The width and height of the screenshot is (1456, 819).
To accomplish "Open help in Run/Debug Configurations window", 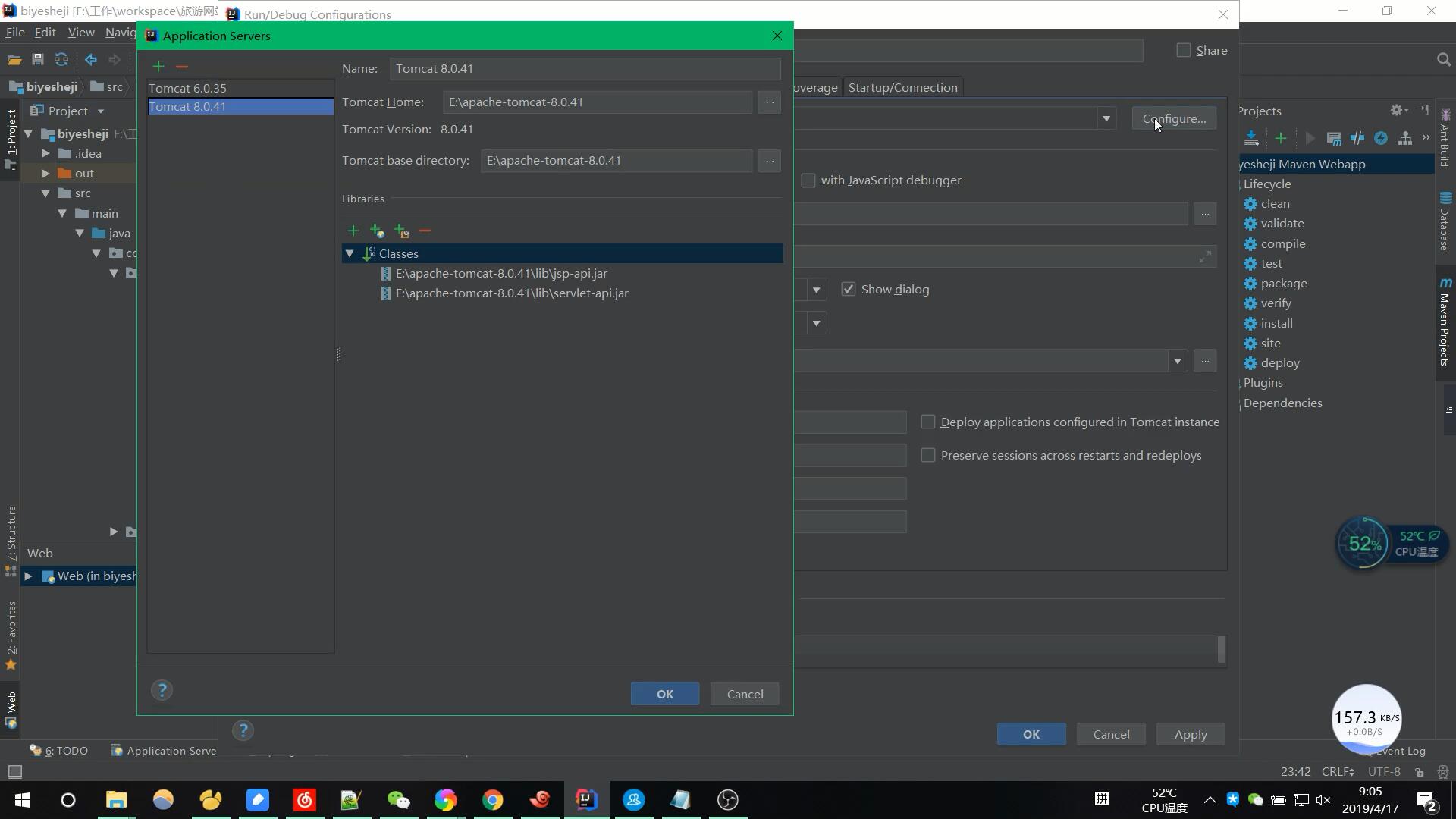I will (x=243, y=730).
